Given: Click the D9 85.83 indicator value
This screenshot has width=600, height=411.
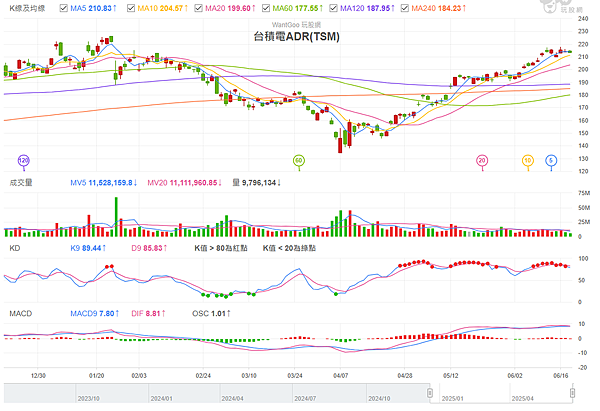Looking at the screenshot, I should pyautogui.click(x=149, y=248).
